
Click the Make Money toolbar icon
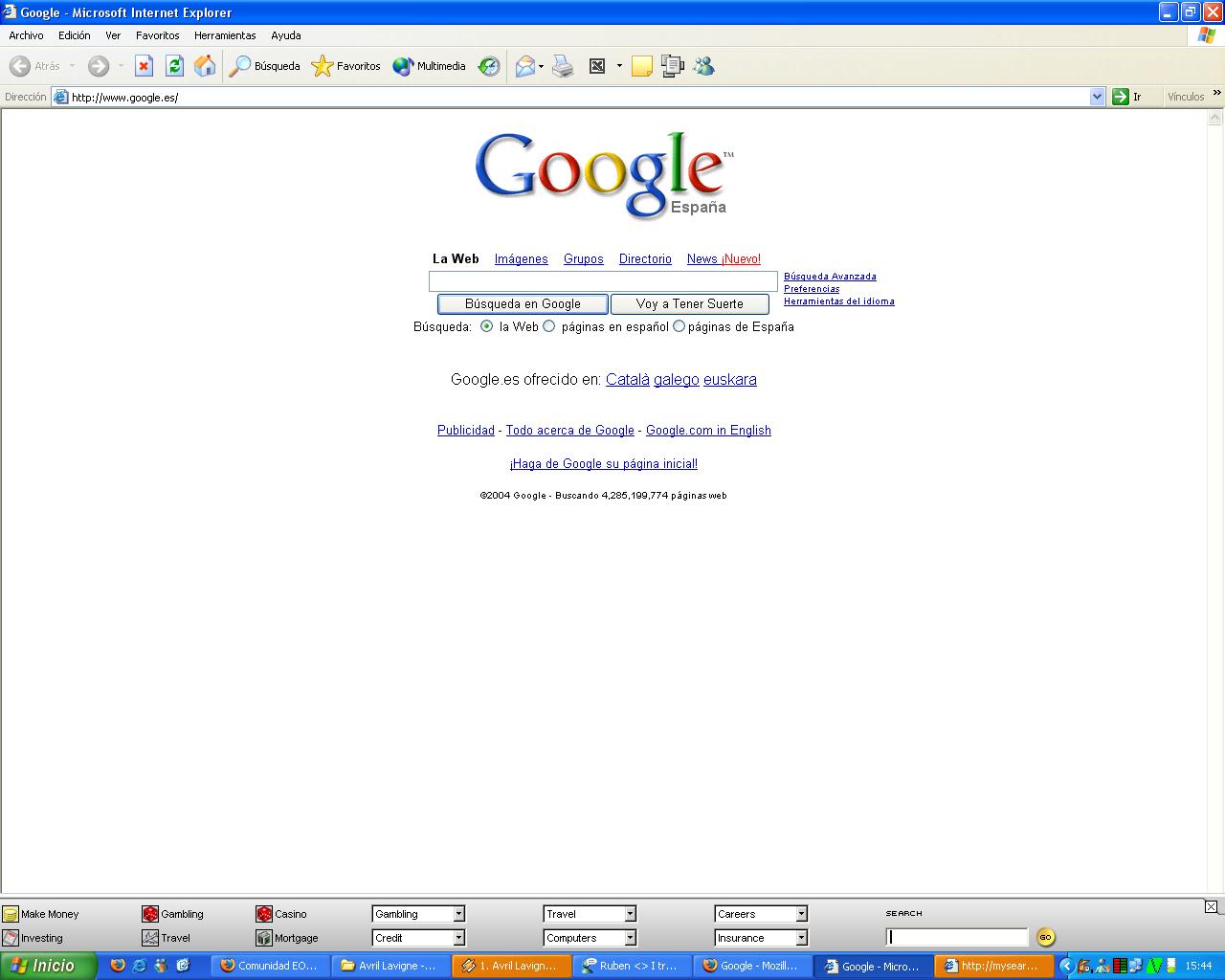(11, 914)
